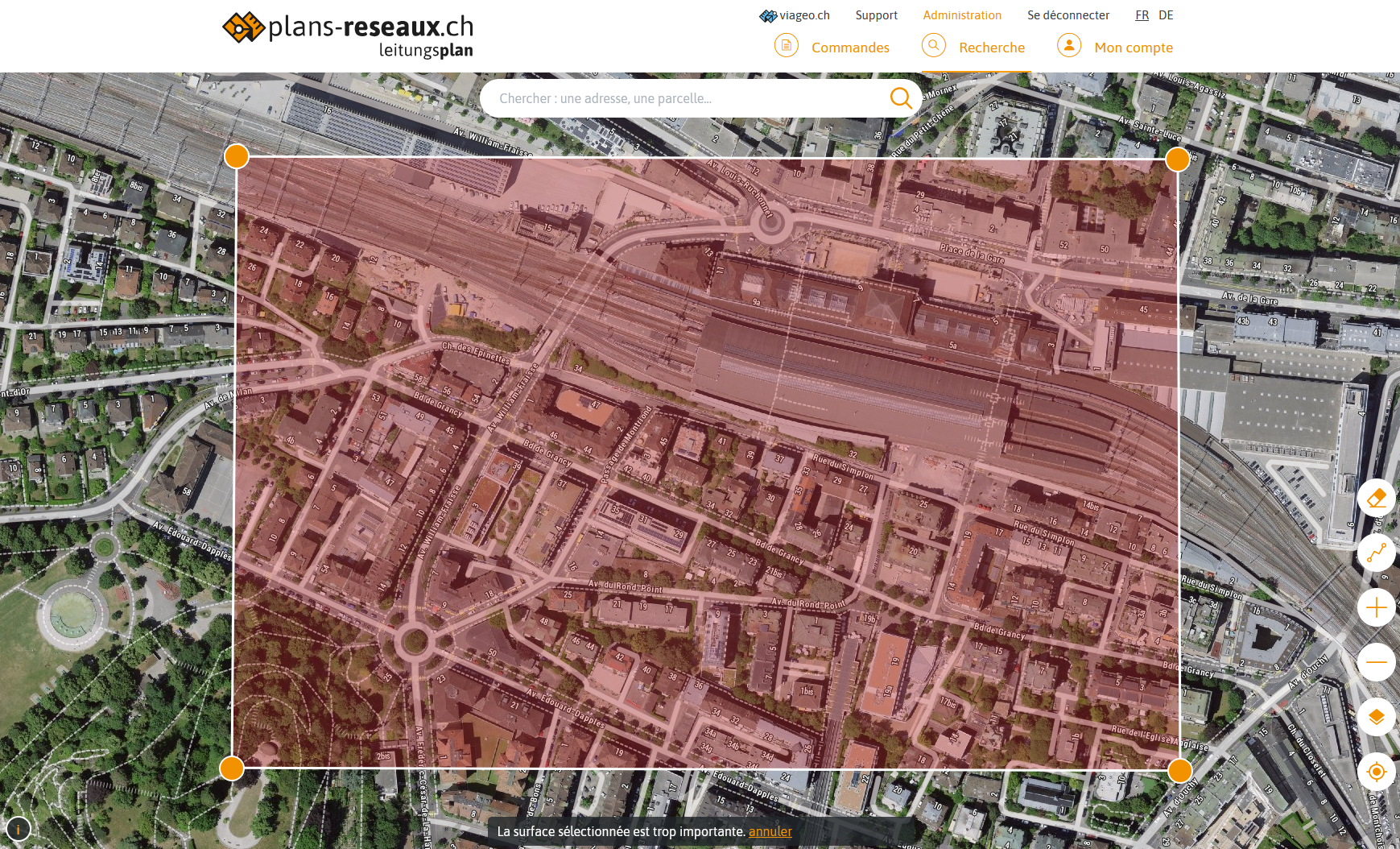Switch language to DE
The width and height of the screenshot is (1400, 849).
(x=1165, y=15)
